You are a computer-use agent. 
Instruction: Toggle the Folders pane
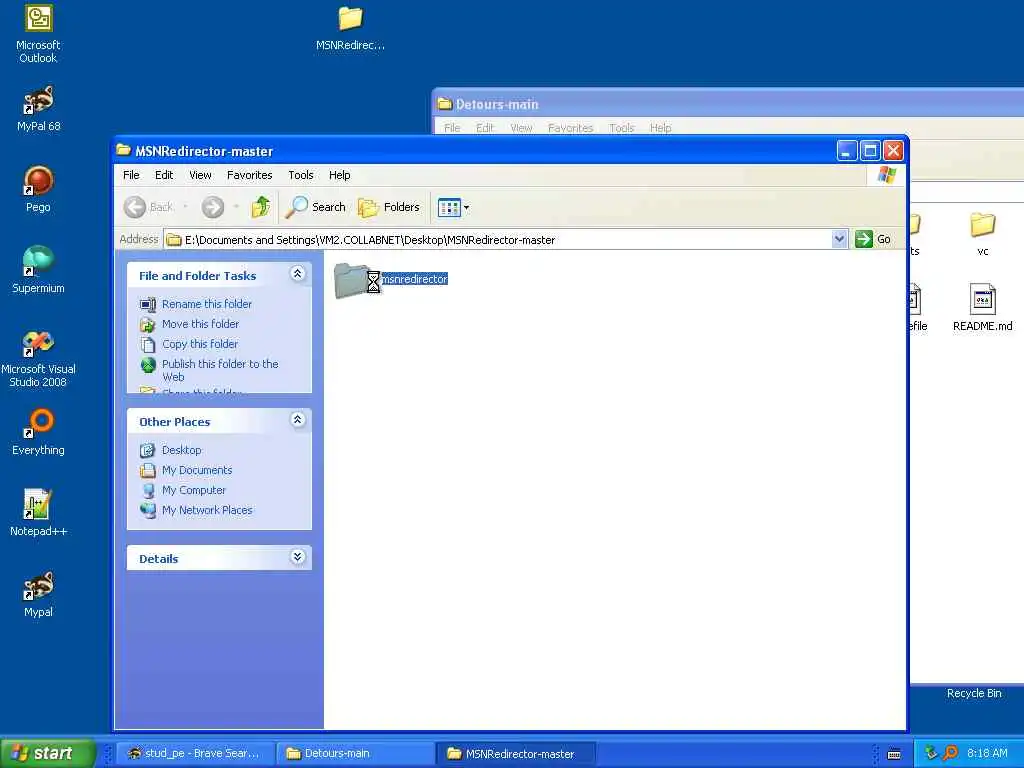389,207
